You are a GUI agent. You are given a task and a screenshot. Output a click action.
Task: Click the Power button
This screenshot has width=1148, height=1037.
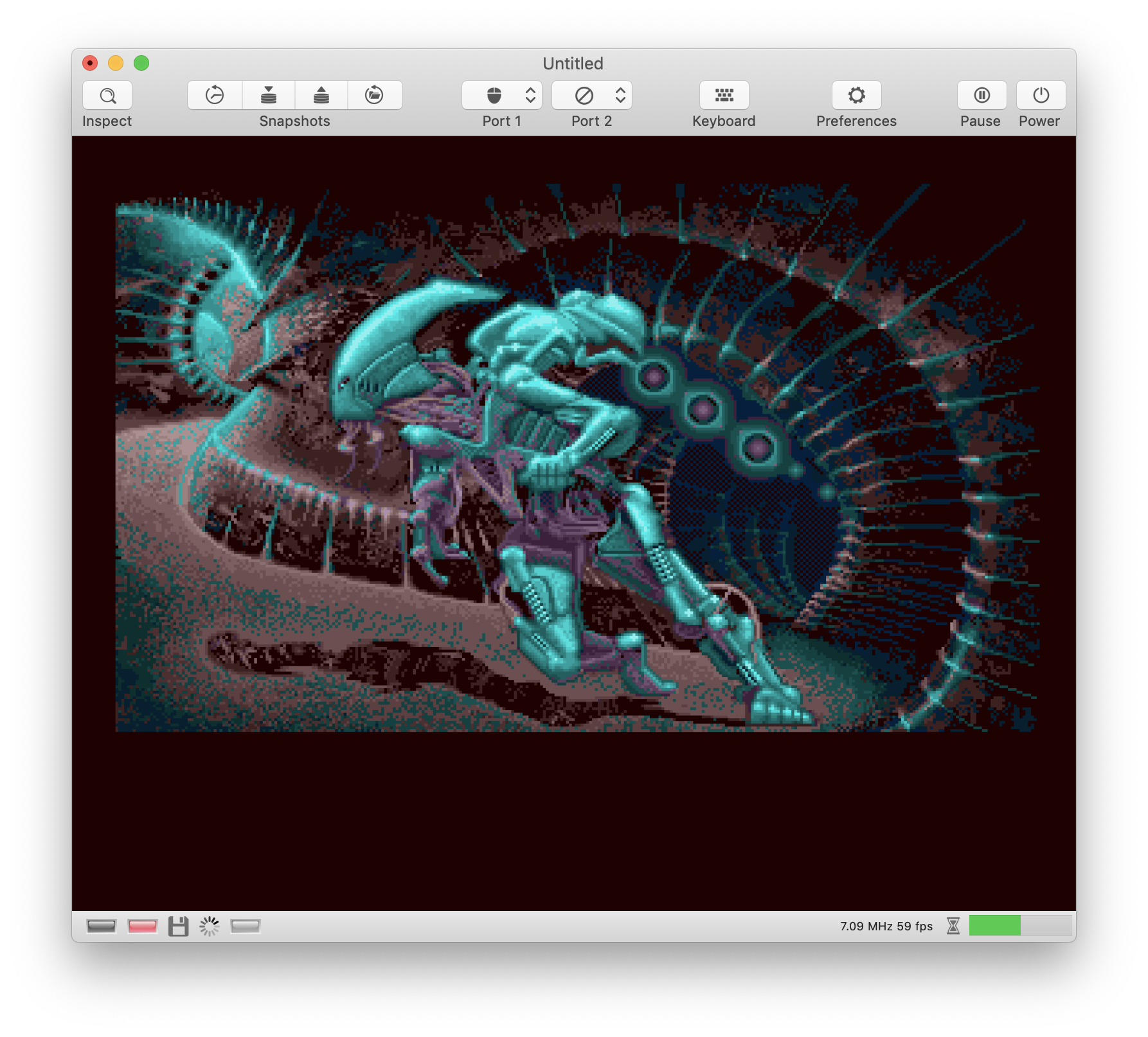click(x=1041, y=95)
